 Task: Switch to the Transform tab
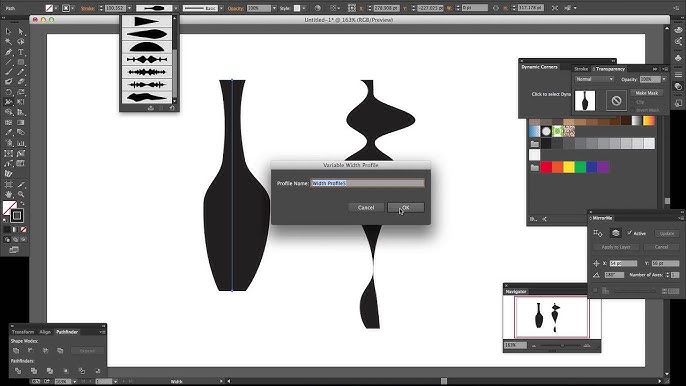pos(23,332)
